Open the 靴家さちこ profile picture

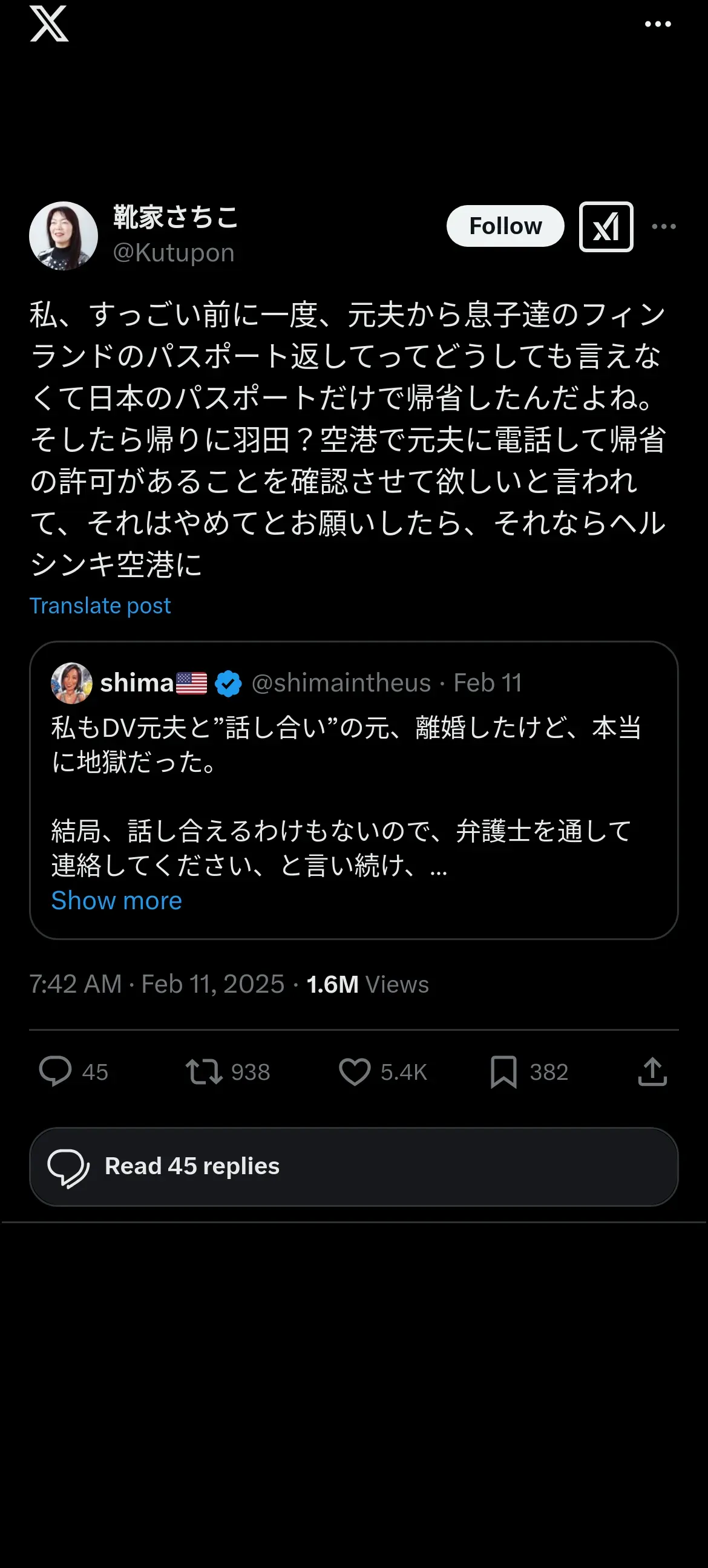click(x=64, y=235)
